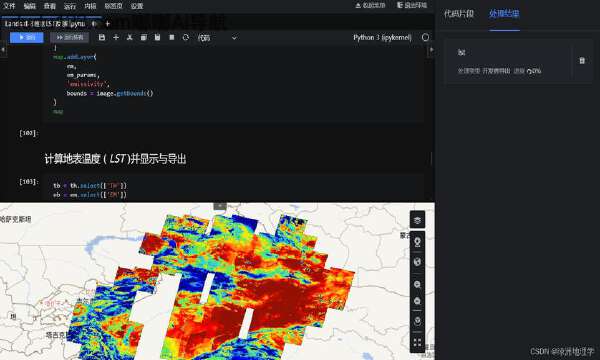This screenshot has width=600, height=360.
Task: Open the 运行 menu
Action: click(x=70, y=6)
